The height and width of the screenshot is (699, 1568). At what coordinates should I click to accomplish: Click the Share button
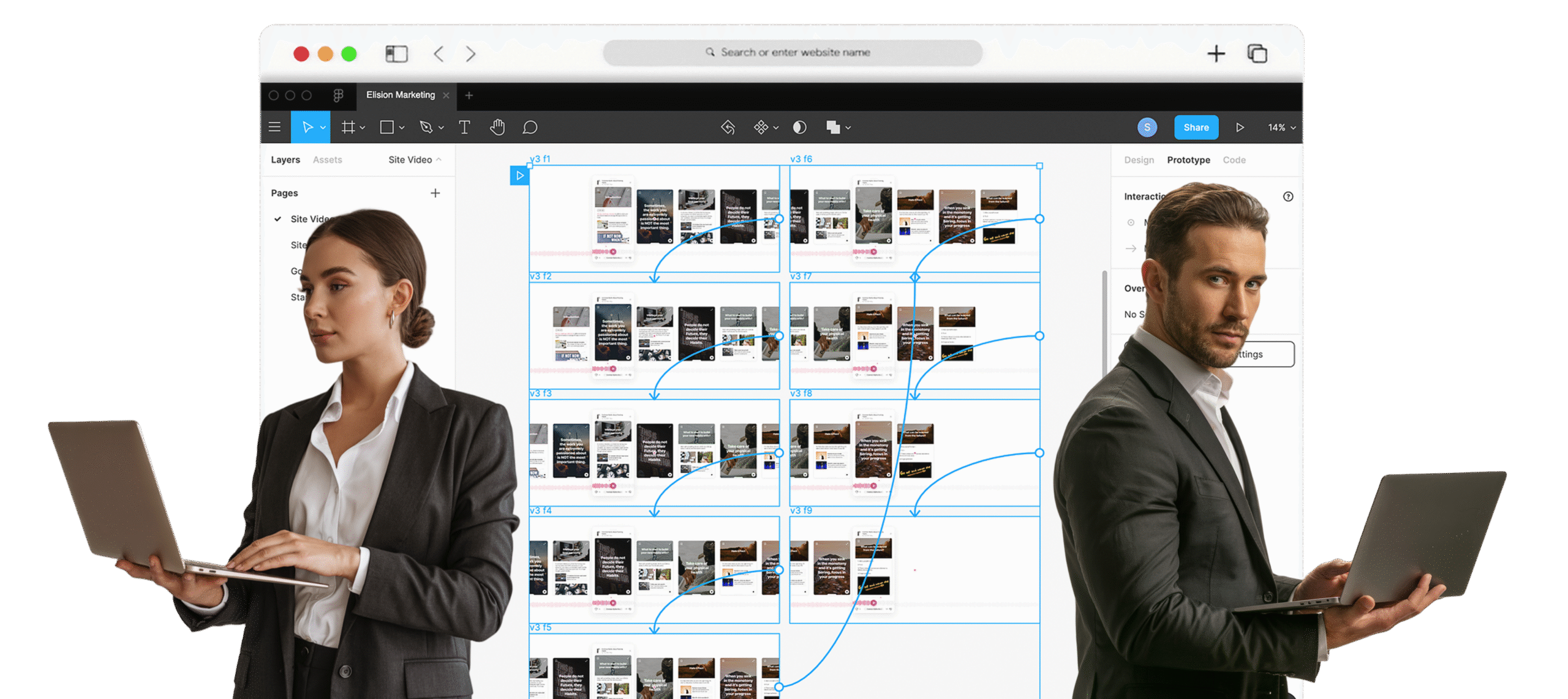pos(1196,127)
